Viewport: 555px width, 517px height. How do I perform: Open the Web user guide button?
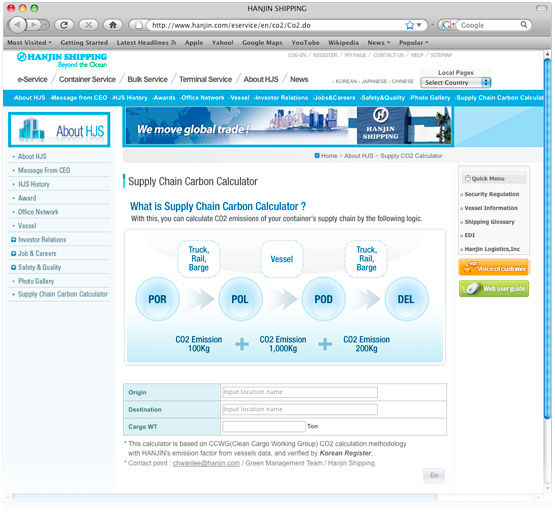click(494, 289)
